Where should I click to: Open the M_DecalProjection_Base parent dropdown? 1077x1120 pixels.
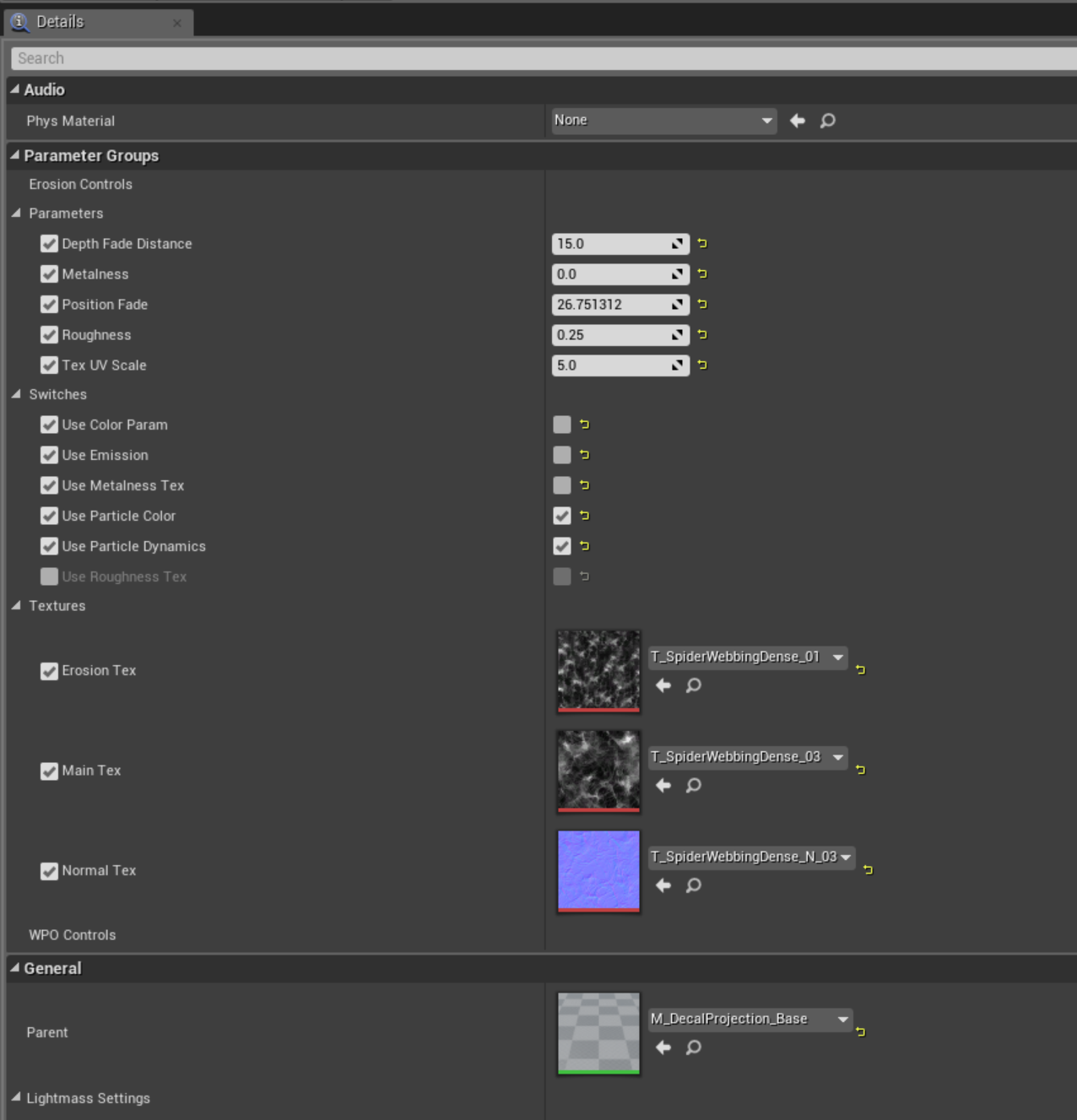click(x=749, y=1019)
